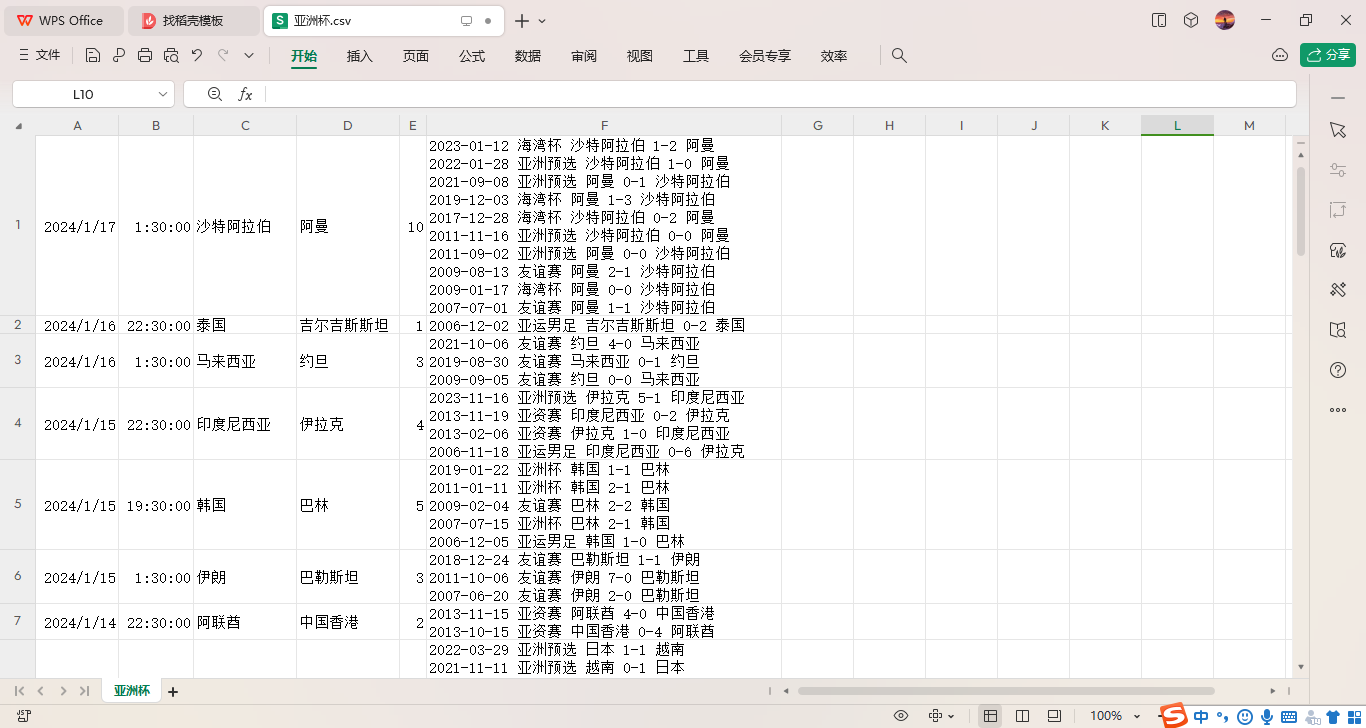Click the fx insert function icon
The image size is (1366, 728).
(x=245, y=94)
